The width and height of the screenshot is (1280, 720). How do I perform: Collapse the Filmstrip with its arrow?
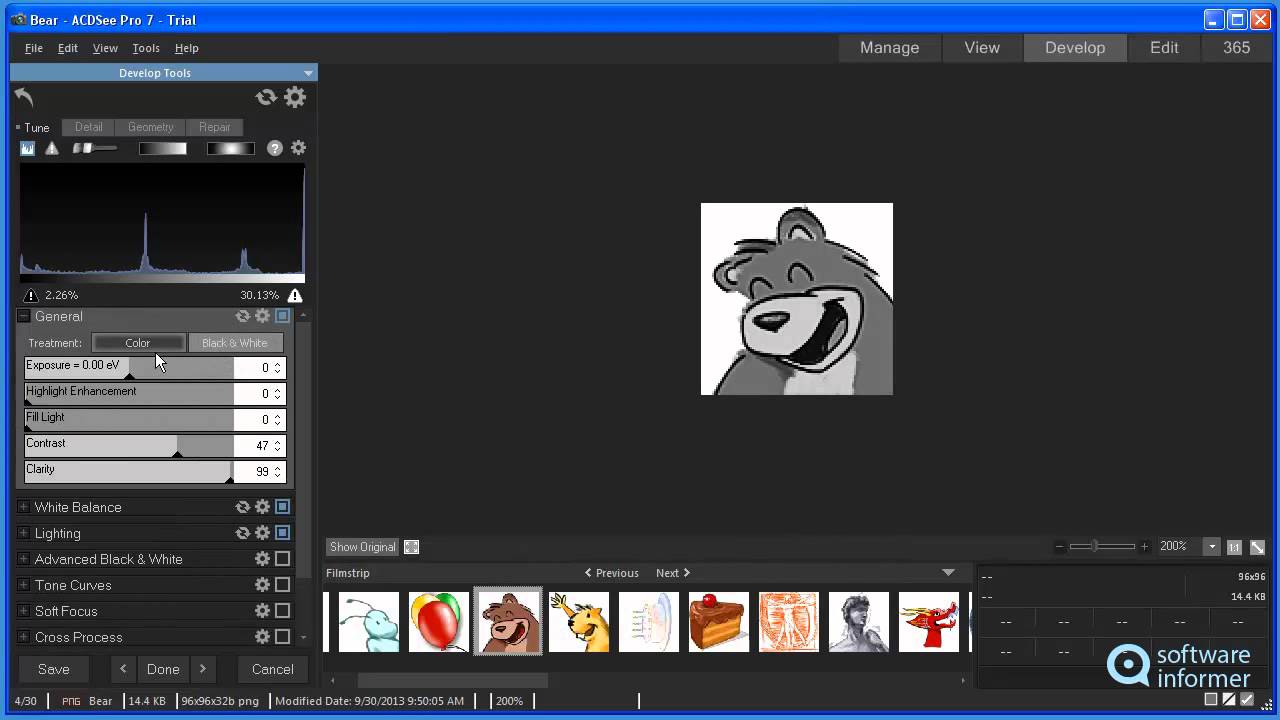coord(948,573)
